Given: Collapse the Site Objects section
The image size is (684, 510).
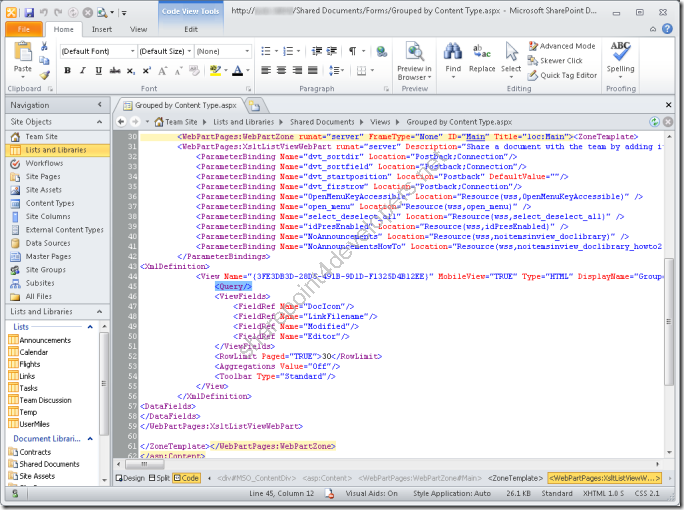Looking at the screenshot, I should coord(99,122).
